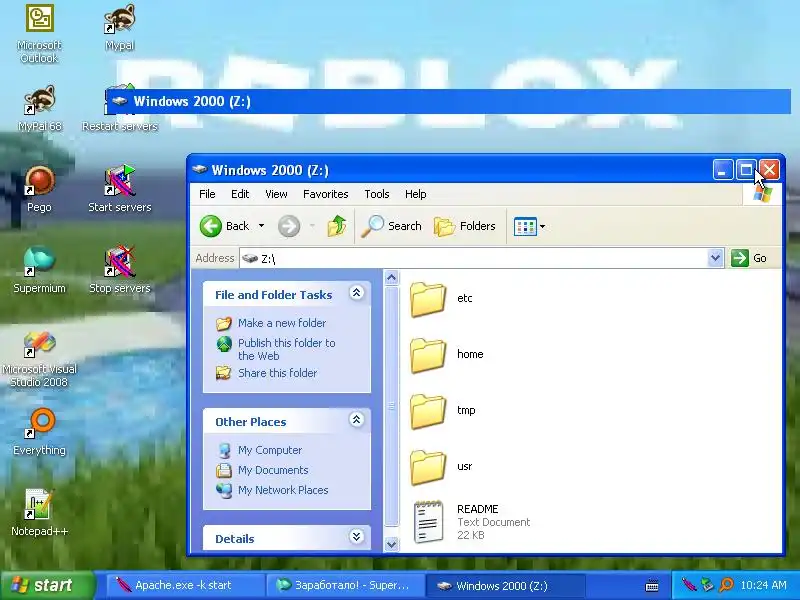Open the Favorites menu
800x600 pixels.
point(326,194)
